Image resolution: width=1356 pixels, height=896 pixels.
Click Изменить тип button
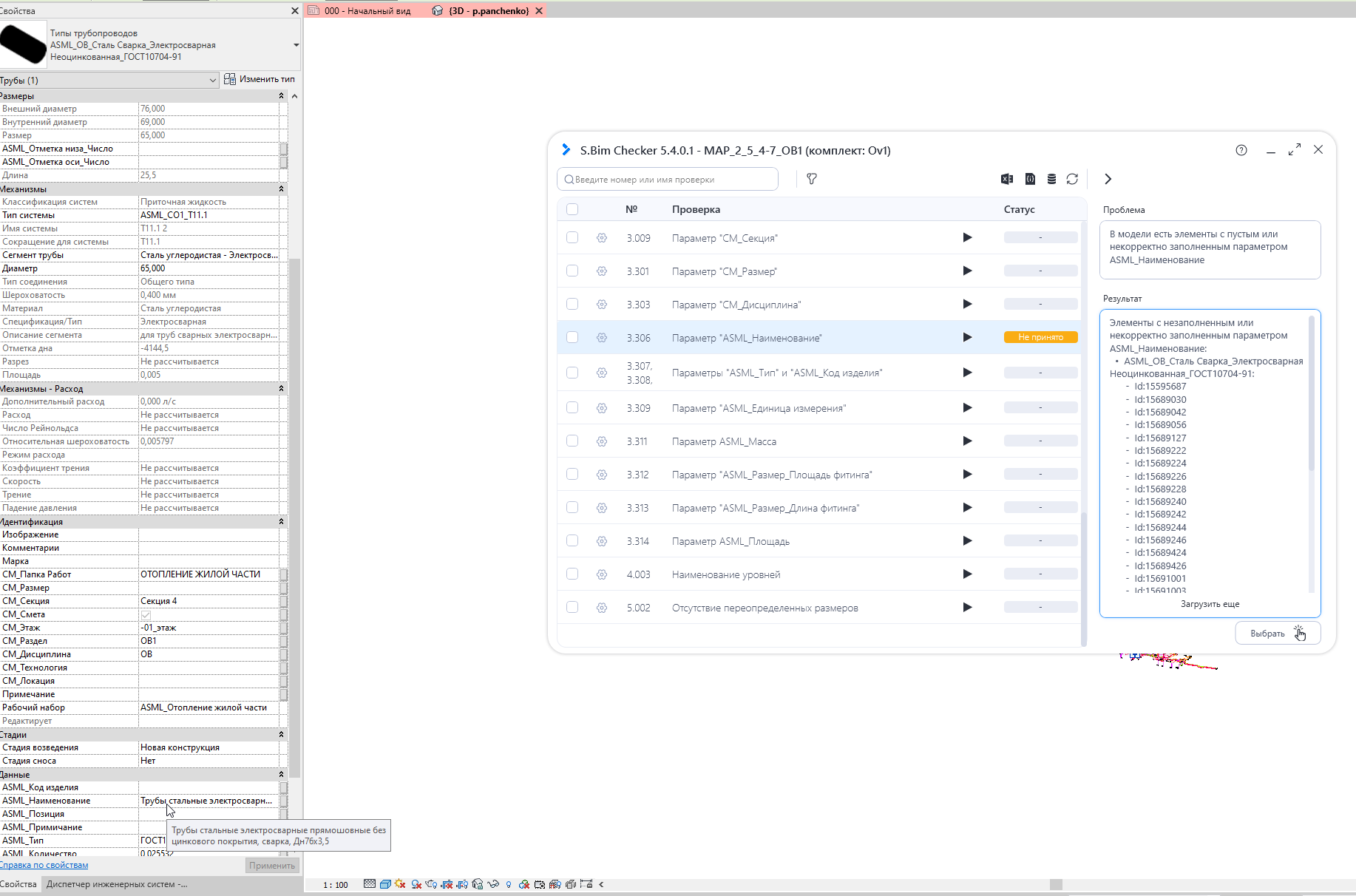coord(260,79)
